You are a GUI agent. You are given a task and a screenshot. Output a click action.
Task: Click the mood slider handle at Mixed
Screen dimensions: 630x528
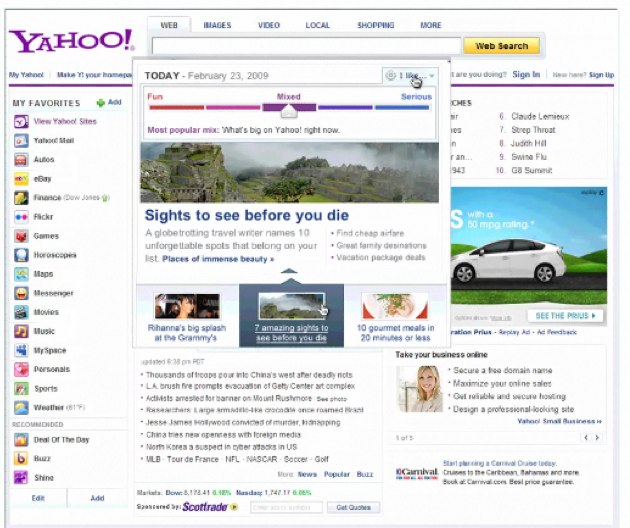(x=289, y=111)
